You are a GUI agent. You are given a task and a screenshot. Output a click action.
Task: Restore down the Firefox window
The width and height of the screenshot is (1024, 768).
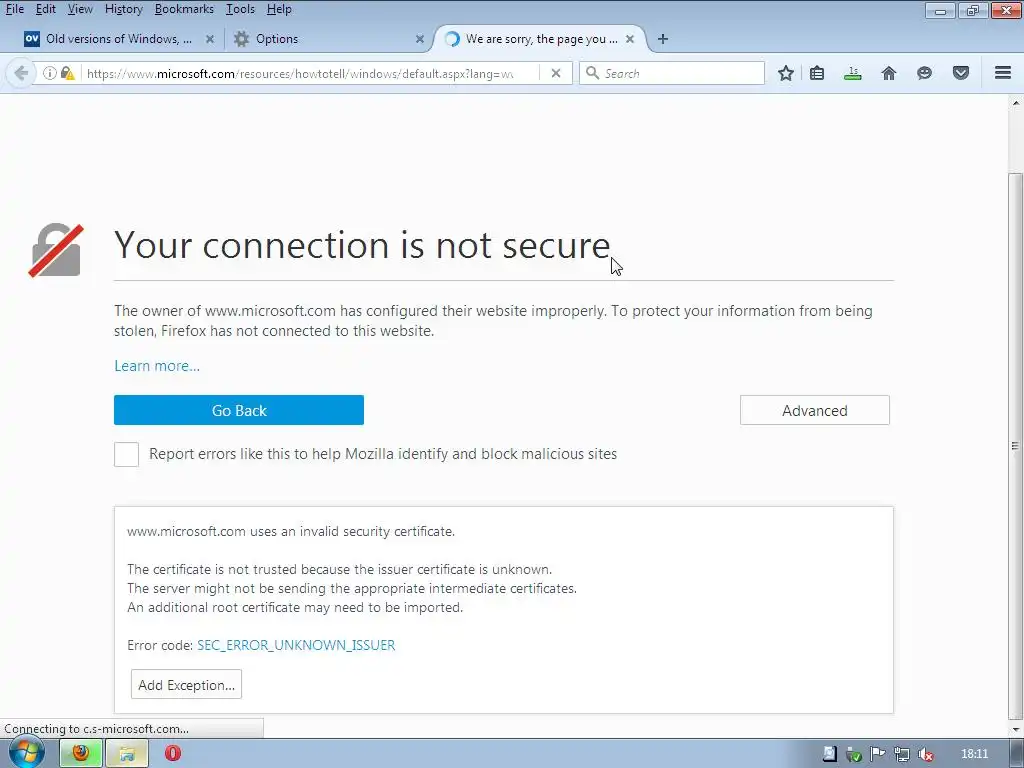pyautogui.click(x=973, y=10)
